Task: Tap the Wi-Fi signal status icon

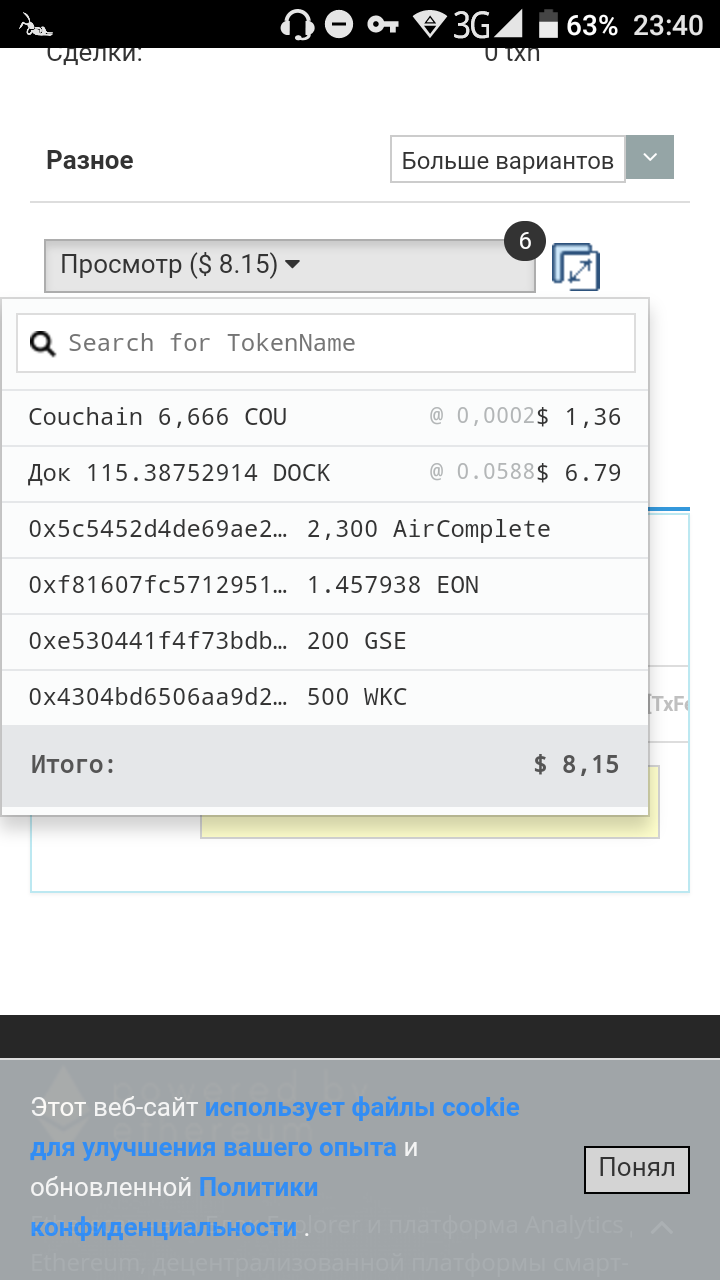Action: 430,24
